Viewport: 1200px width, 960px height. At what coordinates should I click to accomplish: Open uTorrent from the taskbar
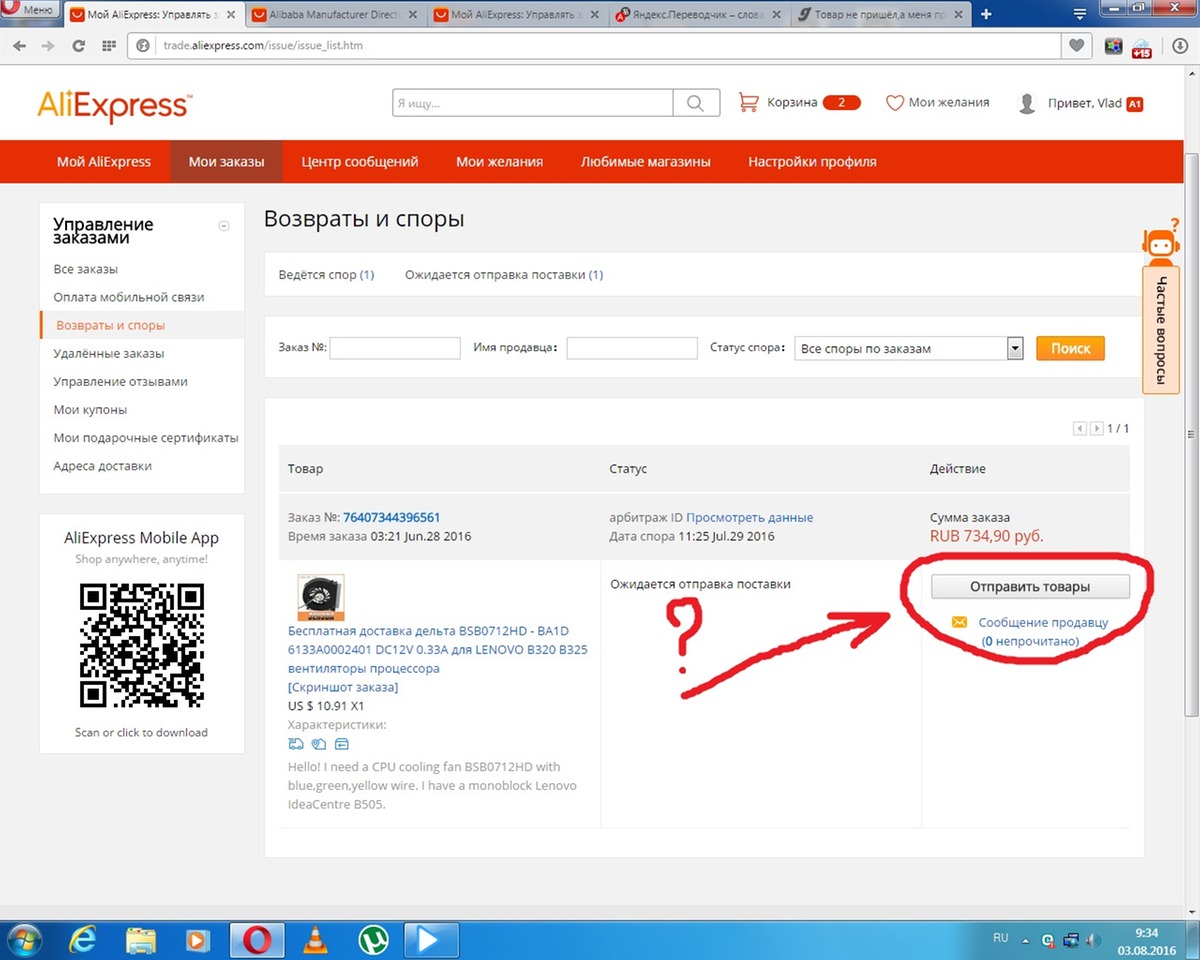click(x=374, y=940)
